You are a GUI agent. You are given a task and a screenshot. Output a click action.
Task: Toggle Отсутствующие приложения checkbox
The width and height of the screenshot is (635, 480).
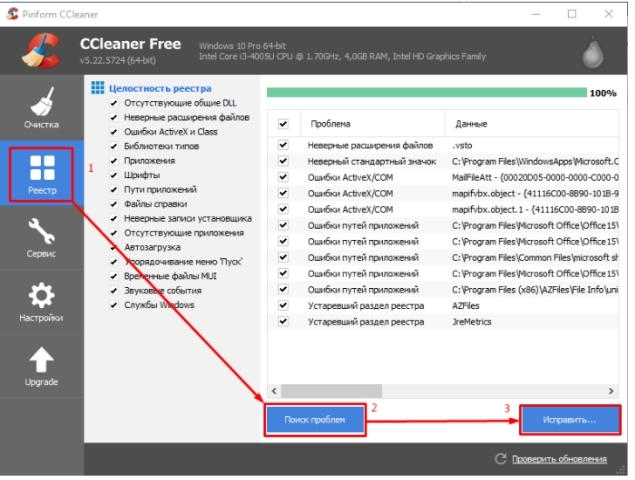(114, 233)
